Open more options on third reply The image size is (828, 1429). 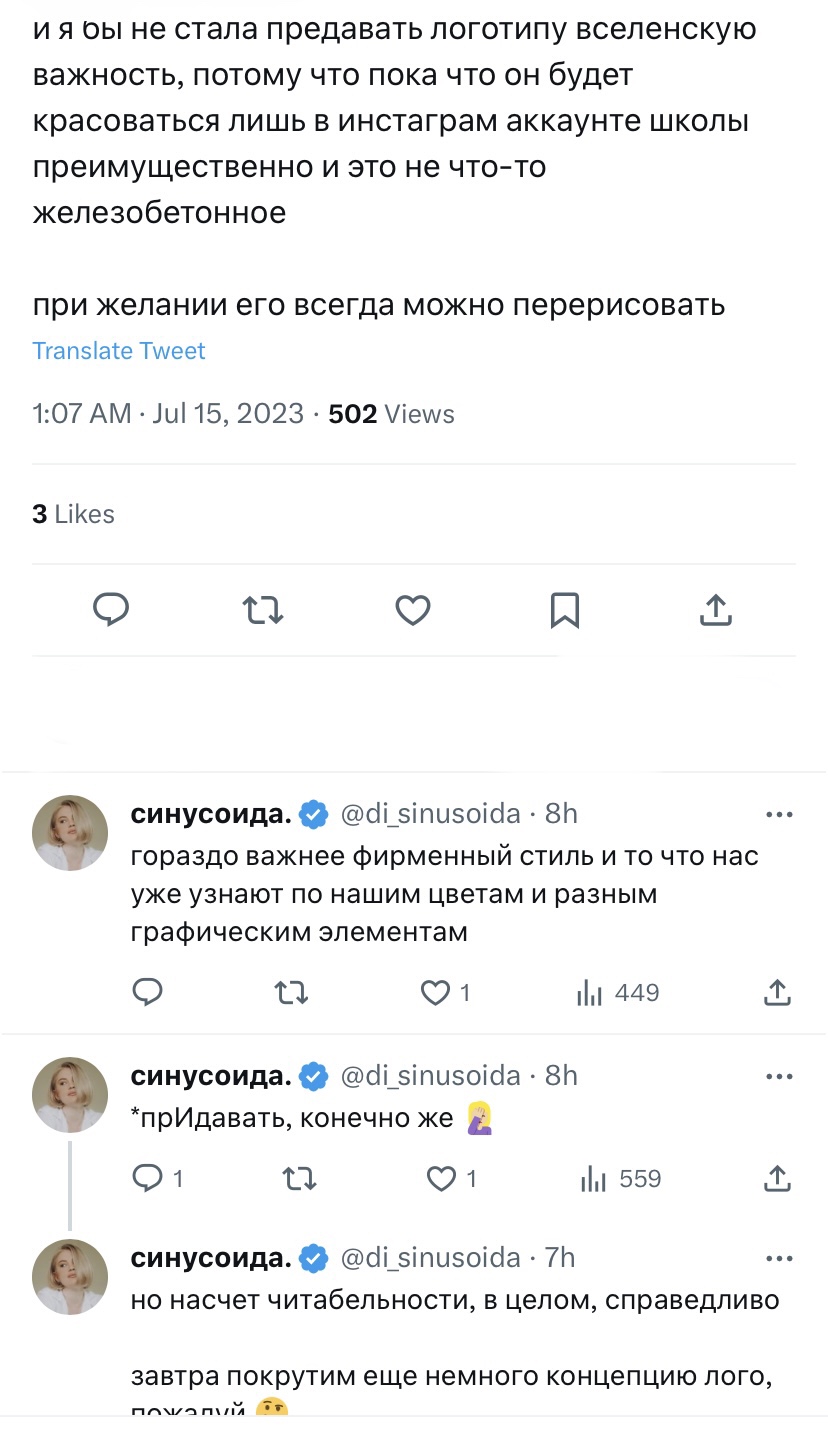[x=779, y=1259]
